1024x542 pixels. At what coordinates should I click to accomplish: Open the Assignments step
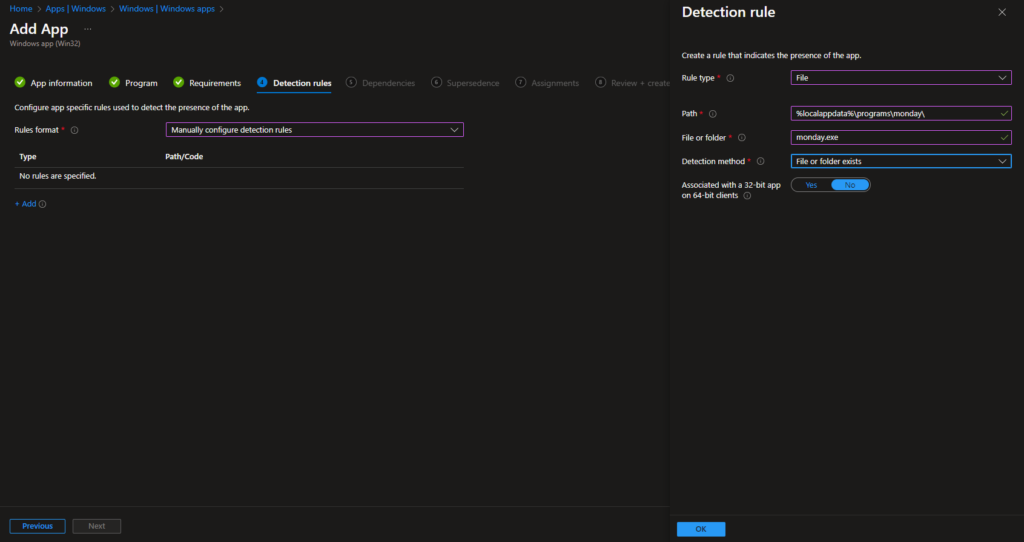pyautogui.click(x=555, y=83)
